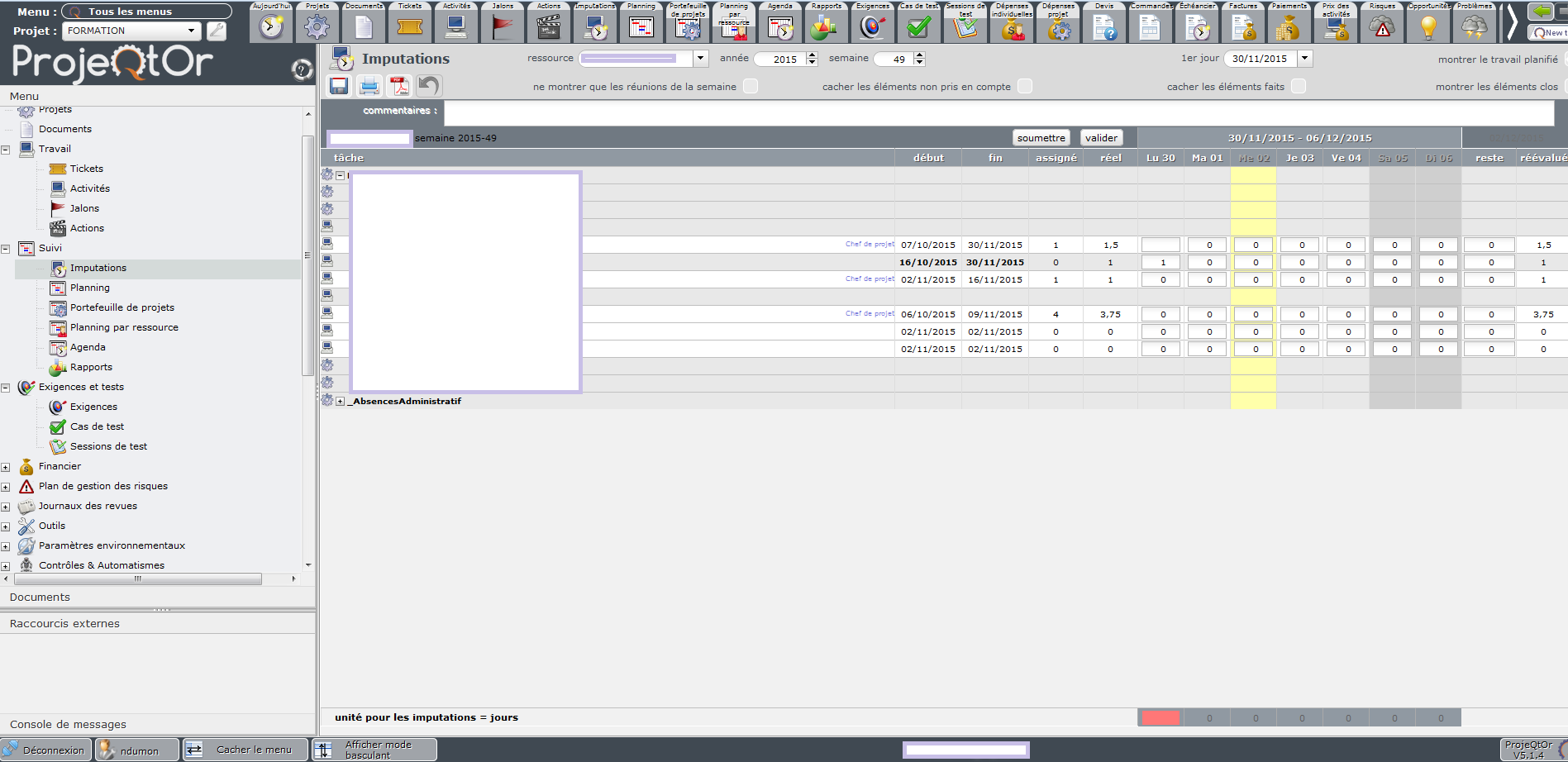This screenshot has width=1568, height=762.
Task: Check 'ne montrer que les réunions de la semaine'
Action: click(751, 87)
